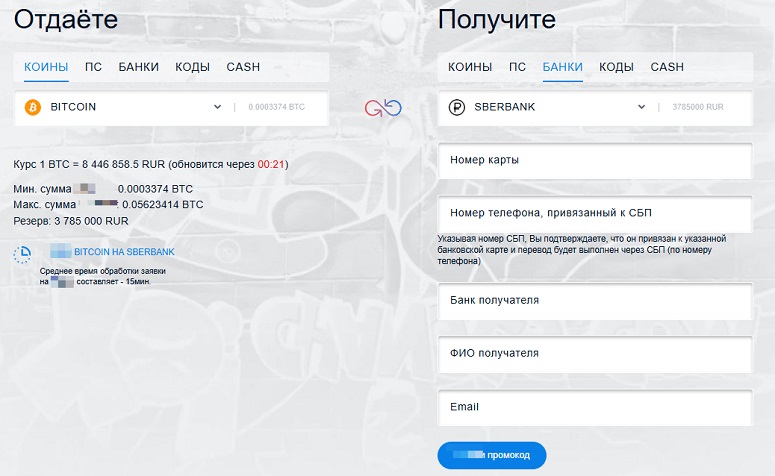775x476 pixels.
Task: Expand the BITCOIN currency dropdown
Action: tap(217, 107)
